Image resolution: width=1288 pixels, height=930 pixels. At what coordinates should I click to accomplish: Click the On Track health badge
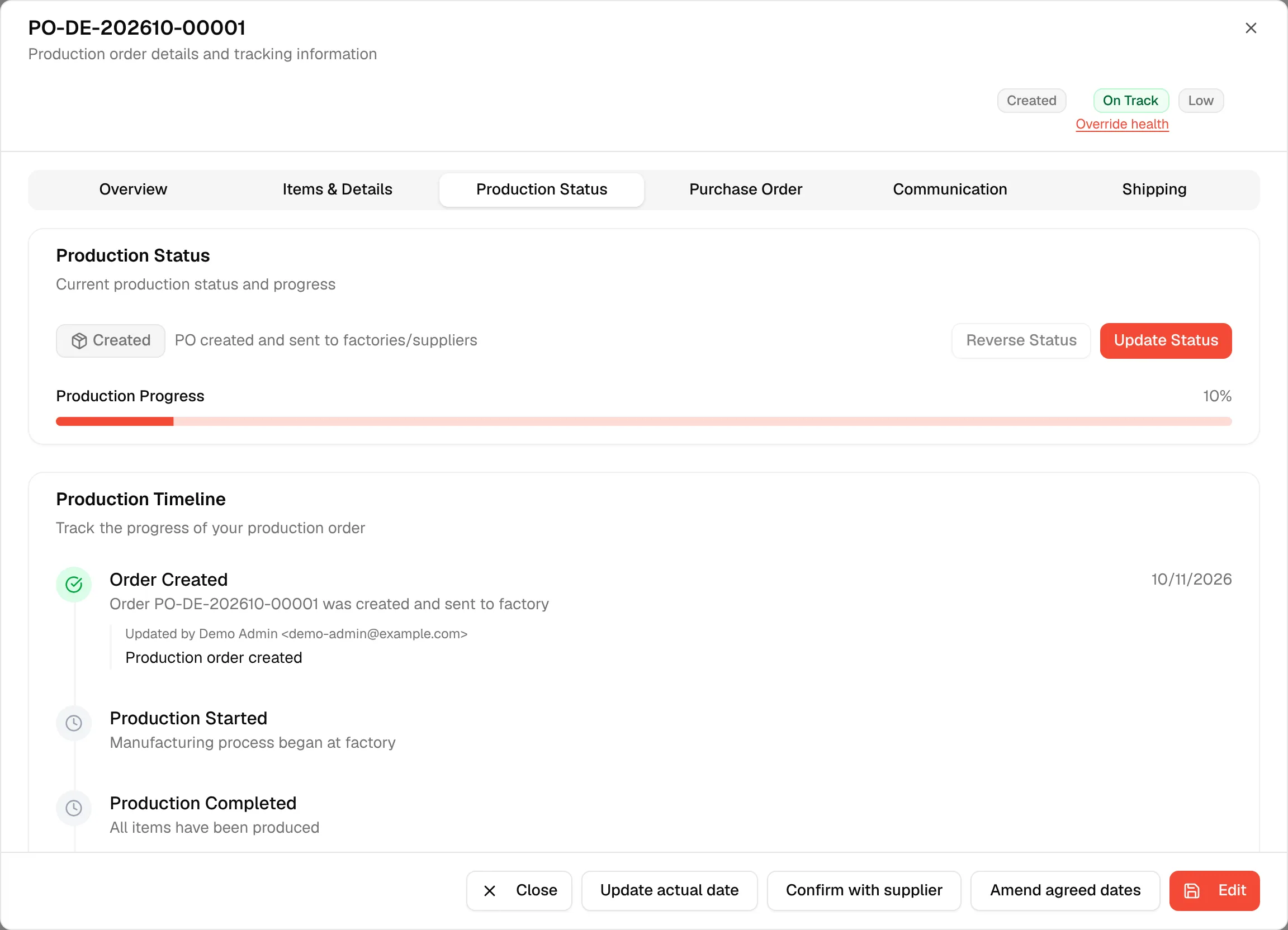pyautogui.click(x=1130, y=101)
